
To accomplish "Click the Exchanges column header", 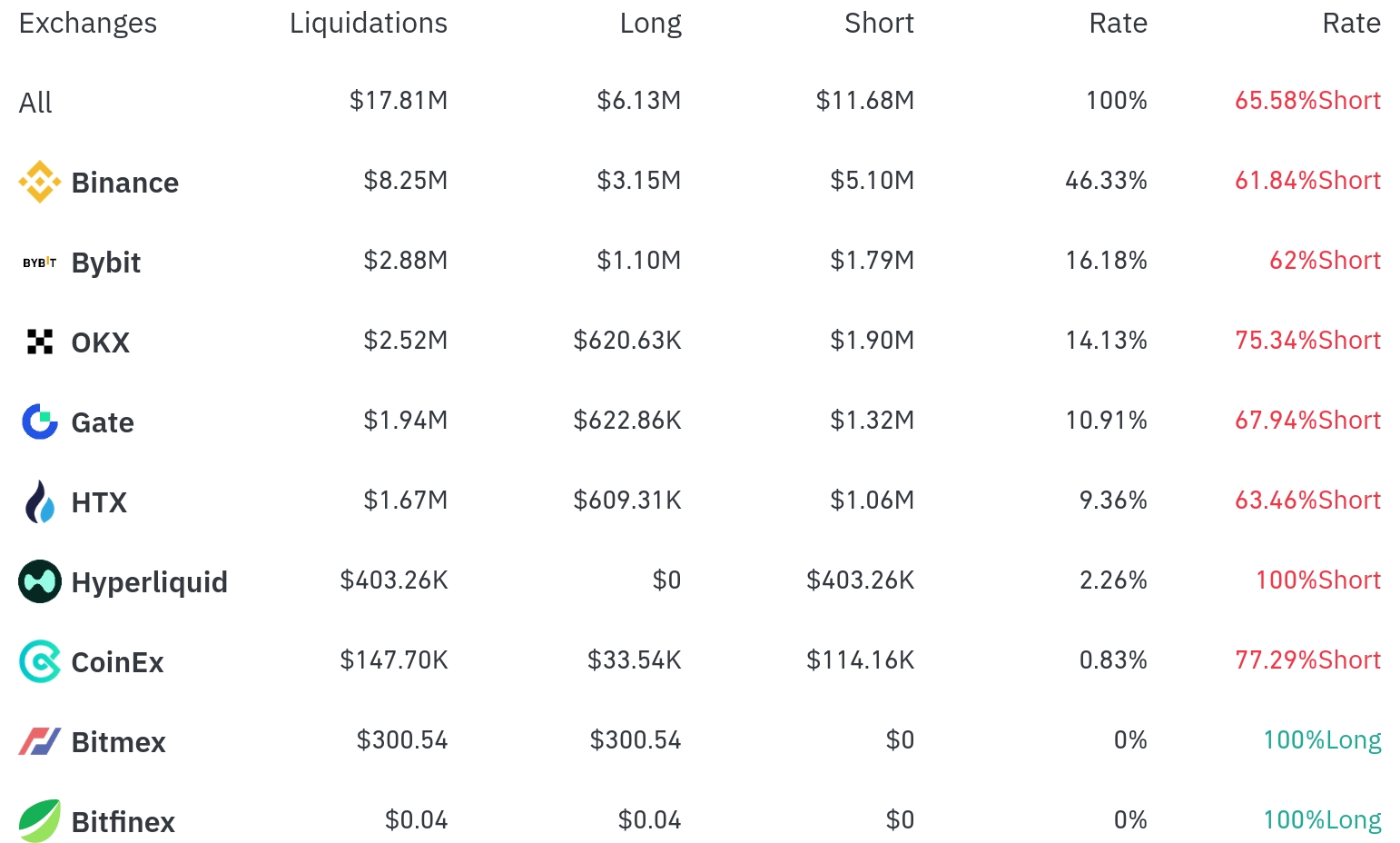I will [x=88, y=24].
